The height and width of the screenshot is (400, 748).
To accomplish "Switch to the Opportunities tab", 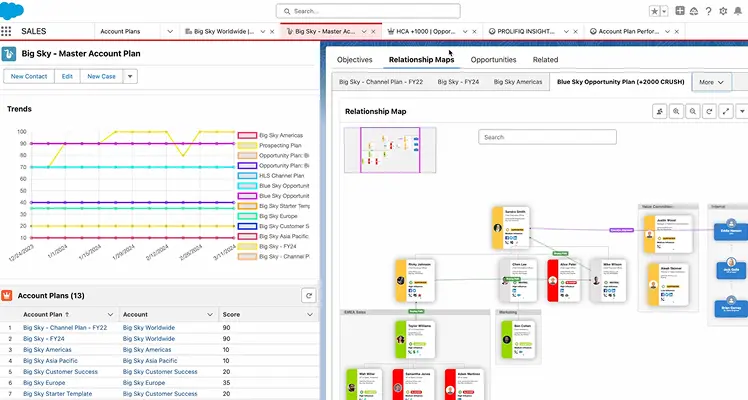I will pyautogui.click(x=493, y=60).
